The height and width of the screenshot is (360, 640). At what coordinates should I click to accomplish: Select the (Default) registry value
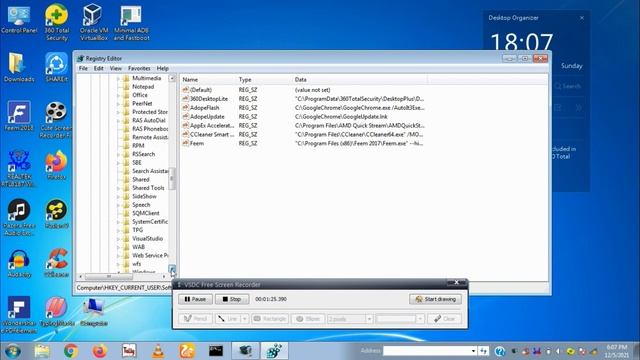tap(201, 90)
